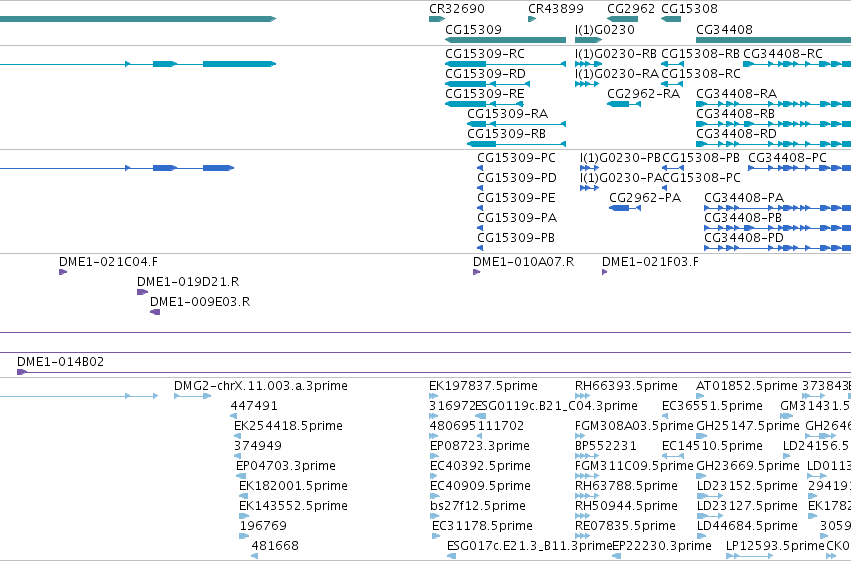Screen dimensions: 851x561
Task: Click the wide CG15309 gene bar
Action: pos(505,40)
